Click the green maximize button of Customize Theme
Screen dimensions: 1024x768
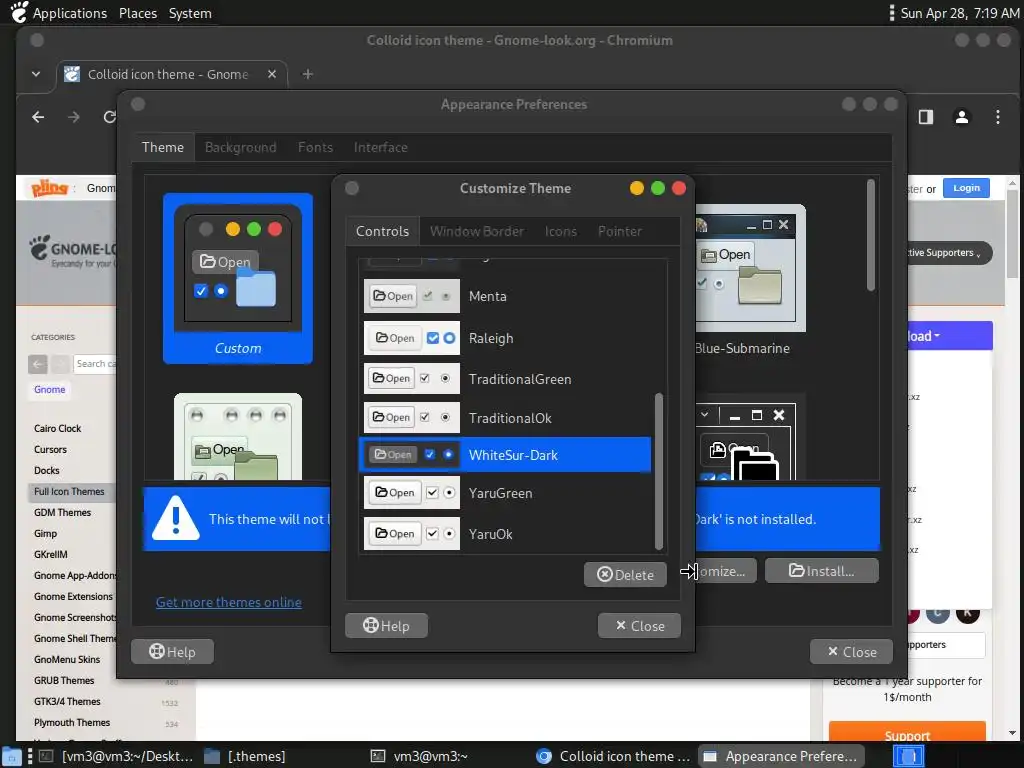658,188
